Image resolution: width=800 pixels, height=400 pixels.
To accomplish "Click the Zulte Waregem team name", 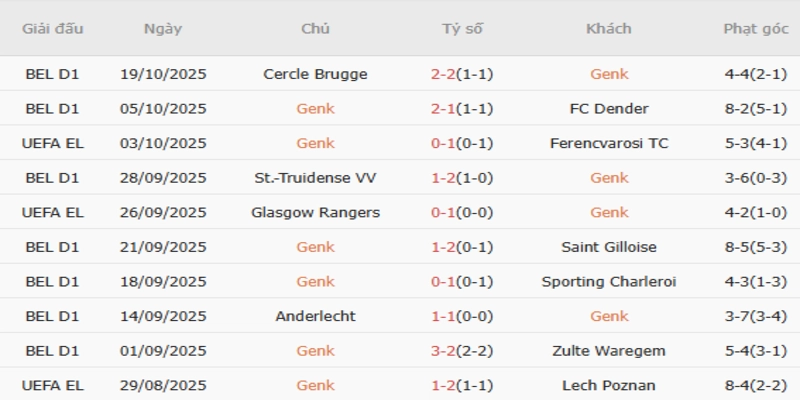I will 609,351.
